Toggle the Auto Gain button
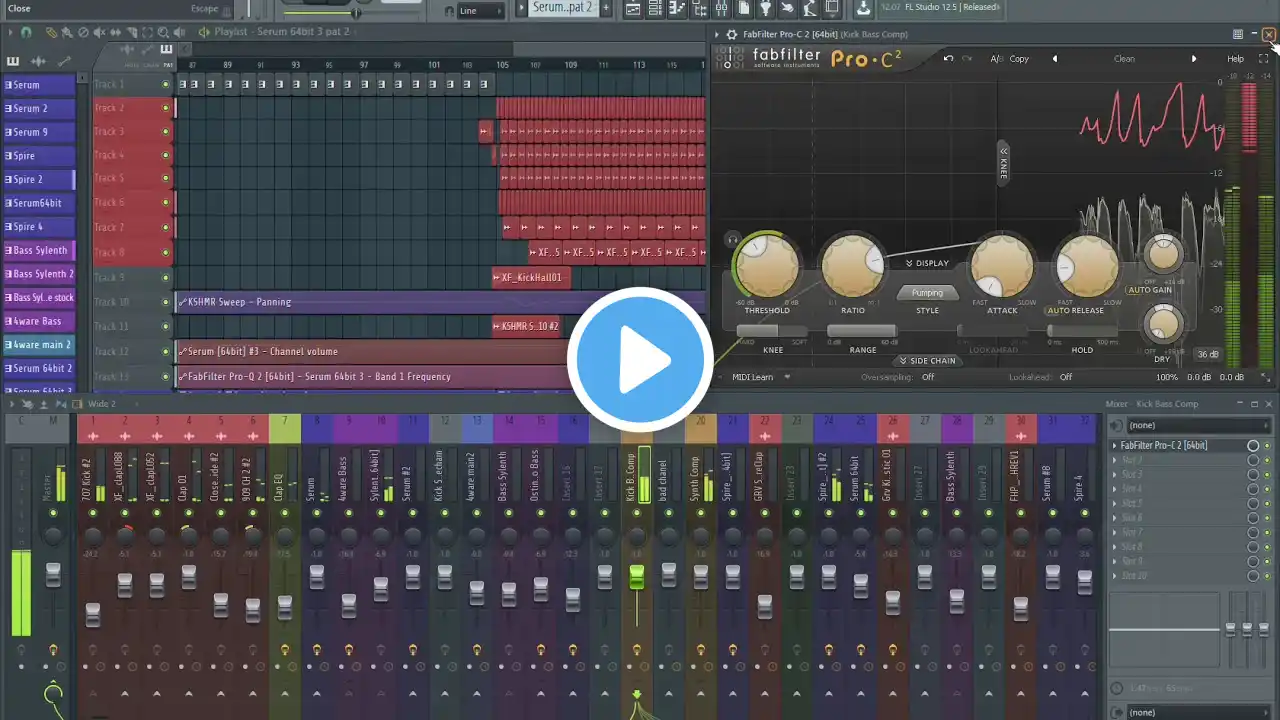Viewport: 1280px width, 720px height. [x=1149, y=290]
